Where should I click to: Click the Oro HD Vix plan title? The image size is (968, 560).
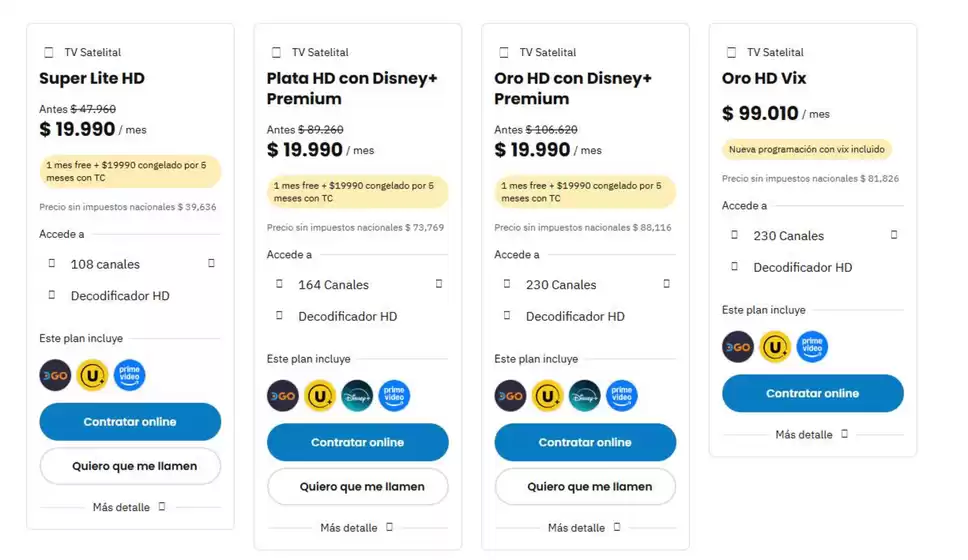coord(764,78)
